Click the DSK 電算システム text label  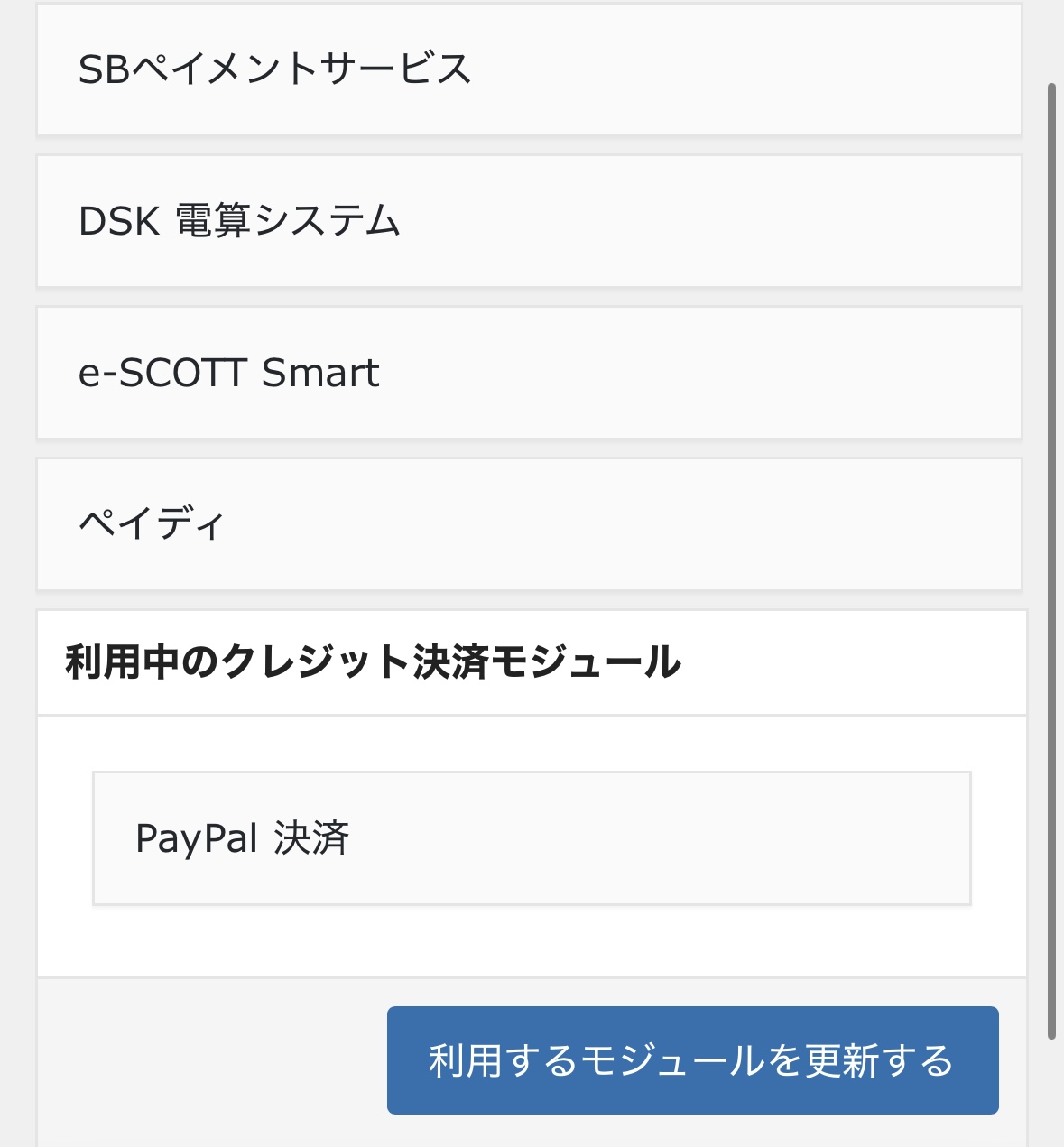[239, 221]
